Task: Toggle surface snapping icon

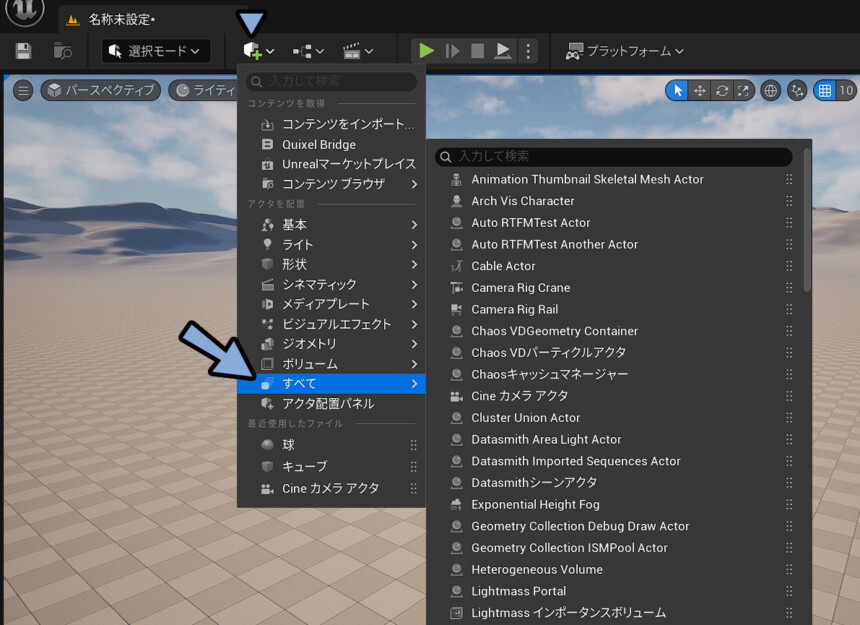Action: (x=797, y=90)
